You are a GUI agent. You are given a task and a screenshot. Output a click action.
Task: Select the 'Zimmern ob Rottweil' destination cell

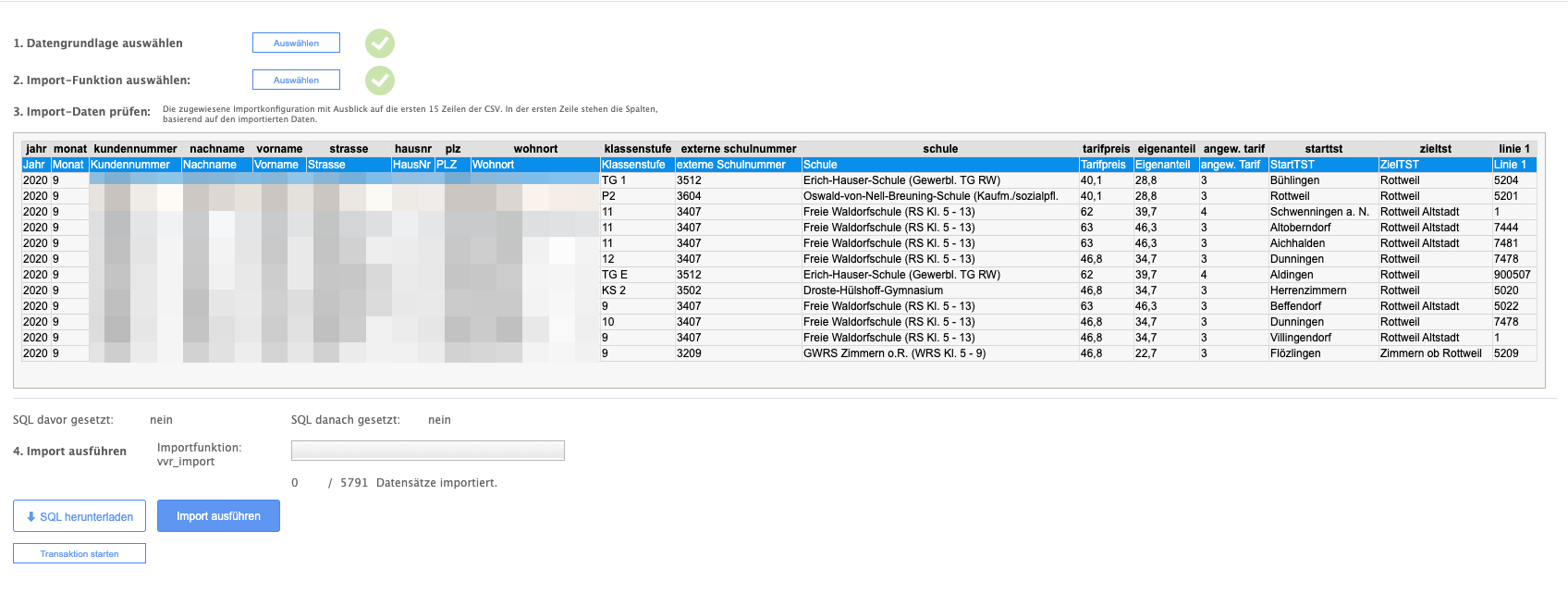coord(1430,353)
